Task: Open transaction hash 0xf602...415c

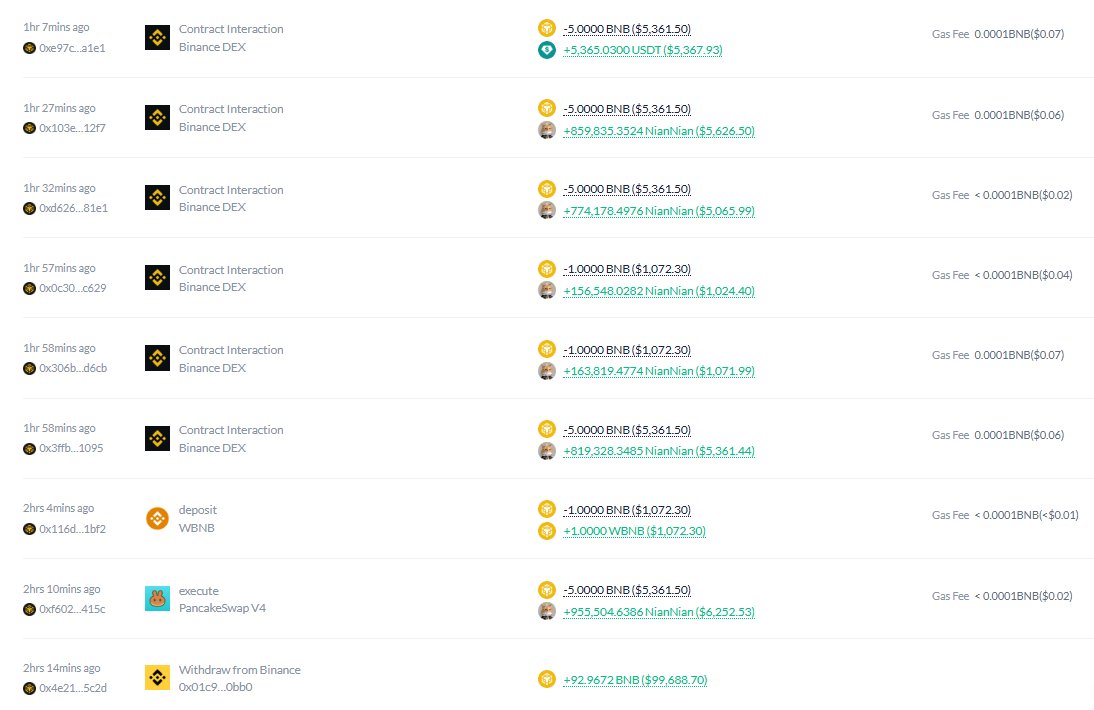Action: coord(72,609)
